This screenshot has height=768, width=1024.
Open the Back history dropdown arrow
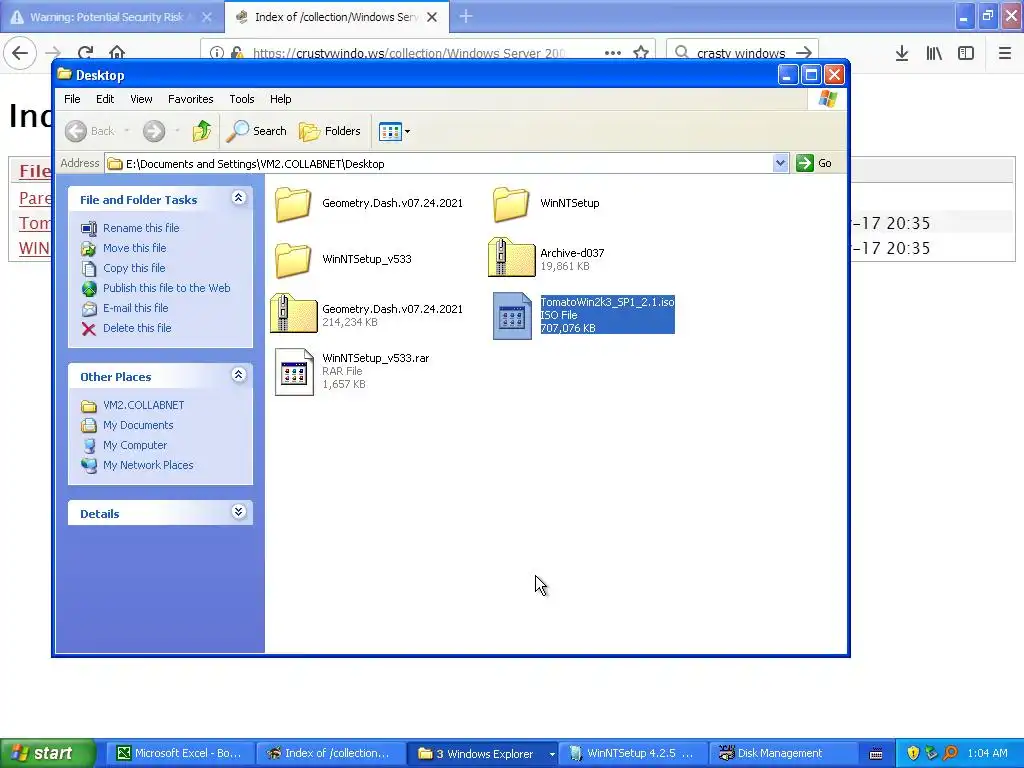click(127, 131)
